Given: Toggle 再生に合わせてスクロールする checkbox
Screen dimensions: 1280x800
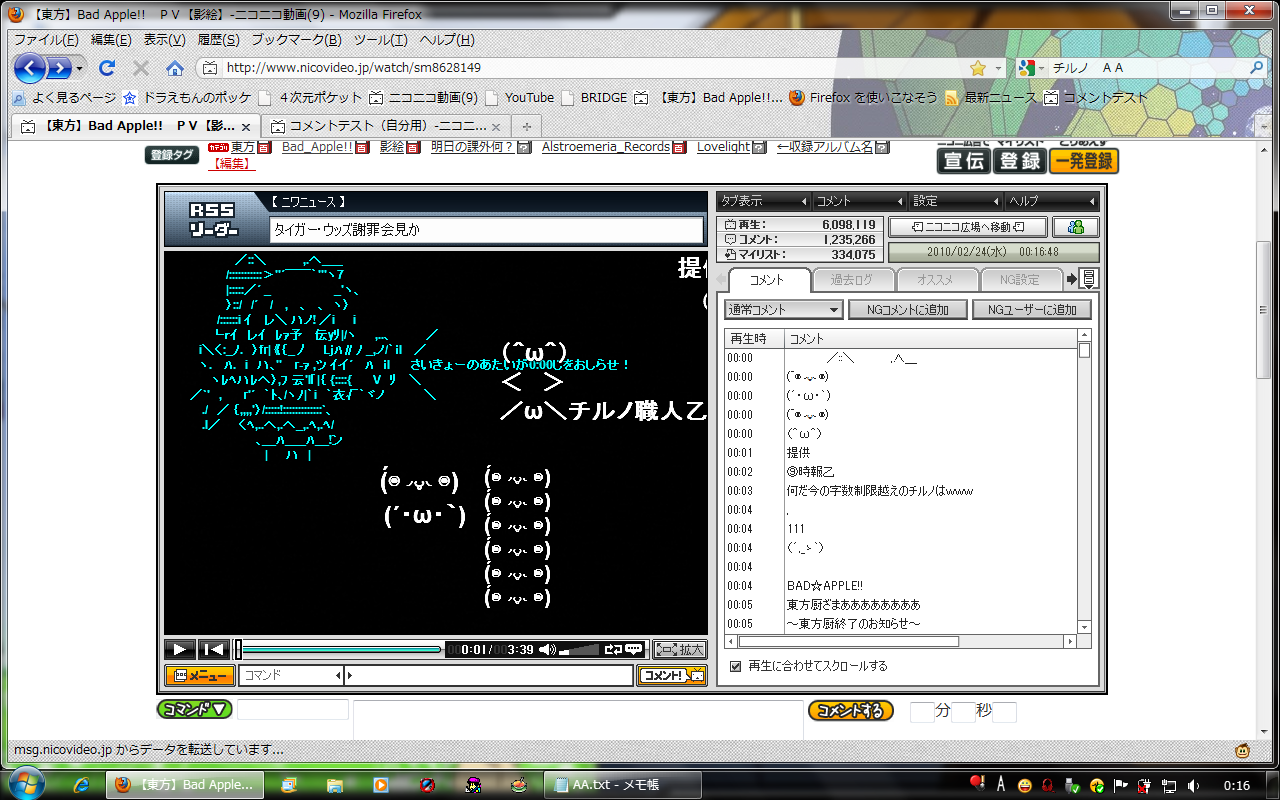Looking at the screenshot, I should (736, 666).
